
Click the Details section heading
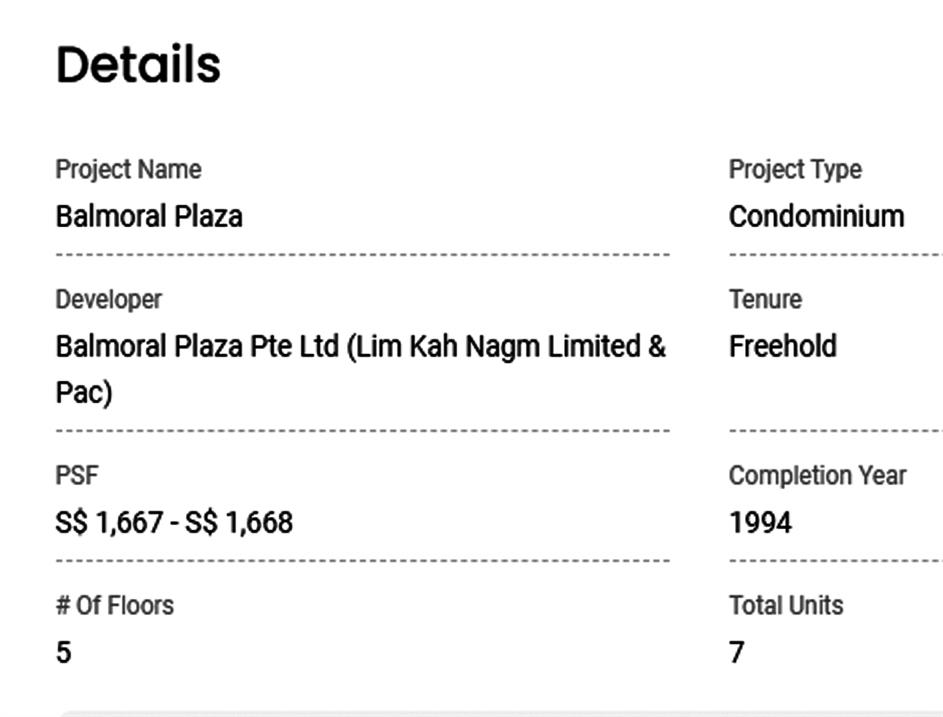[138, 65]
